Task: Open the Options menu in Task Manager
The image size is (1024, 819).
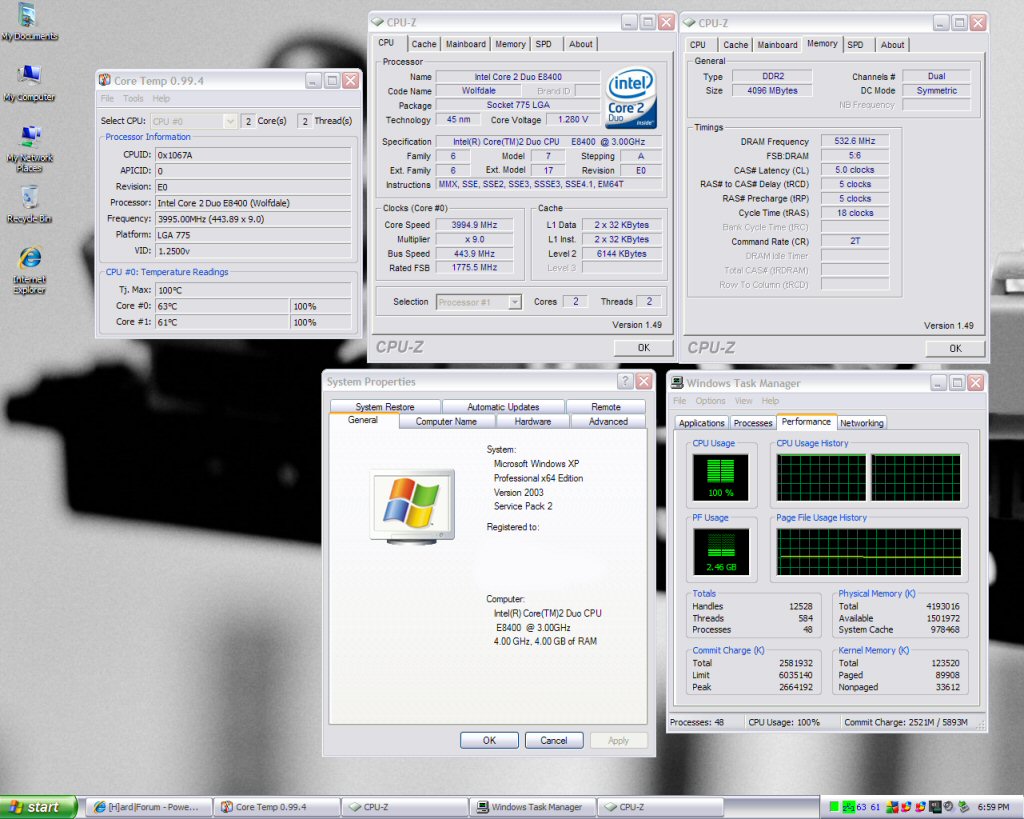Action: 710,401
